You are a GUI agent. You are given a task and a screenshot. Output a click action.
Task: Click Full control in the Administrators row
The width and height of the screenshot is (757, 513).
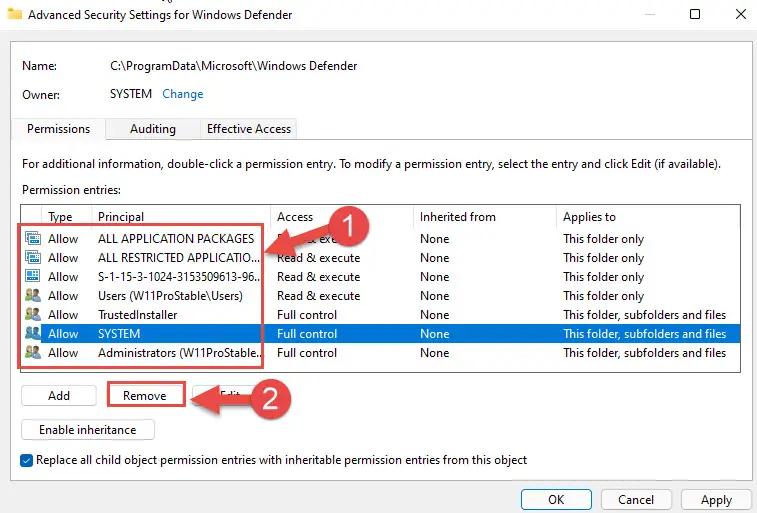coord(307,353)
